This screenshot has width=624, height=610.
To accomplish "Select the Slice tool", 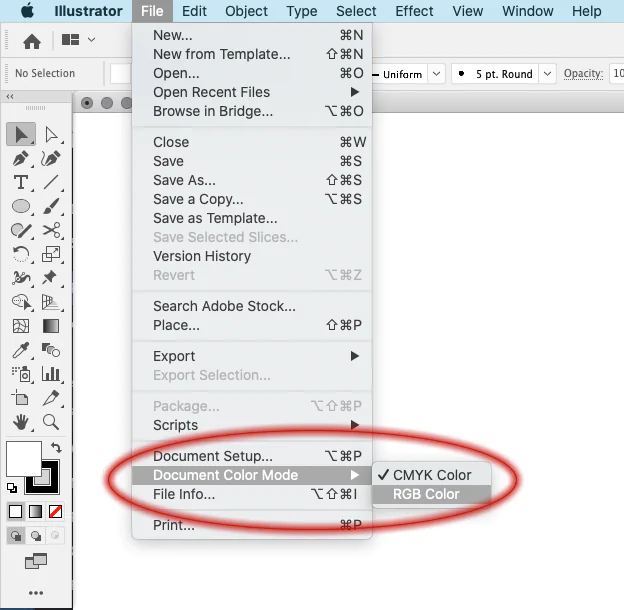I will (51, 398).
